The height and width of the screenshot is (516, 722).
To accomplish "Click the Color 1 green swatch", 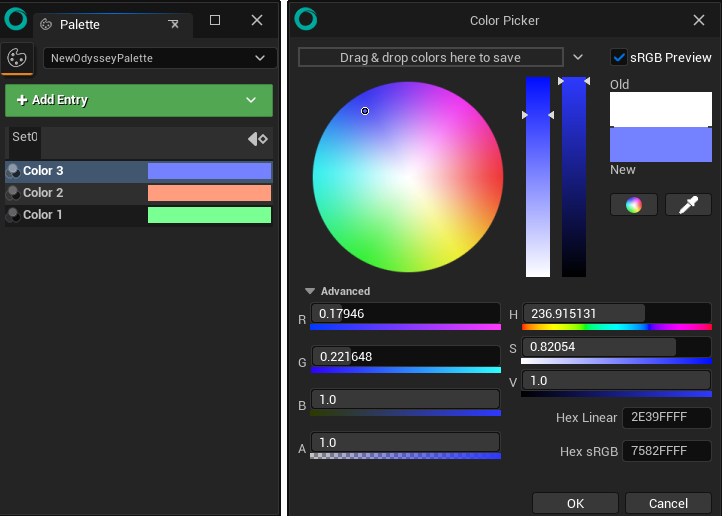I will coord(209,215).
